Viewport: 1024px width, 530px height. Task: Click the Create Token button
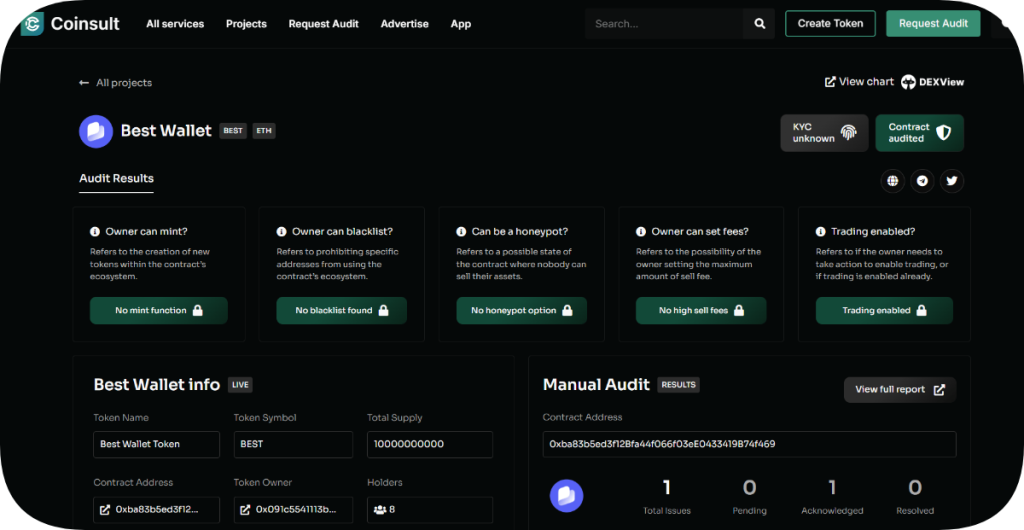pyautogui.click(x=831, y=23)
